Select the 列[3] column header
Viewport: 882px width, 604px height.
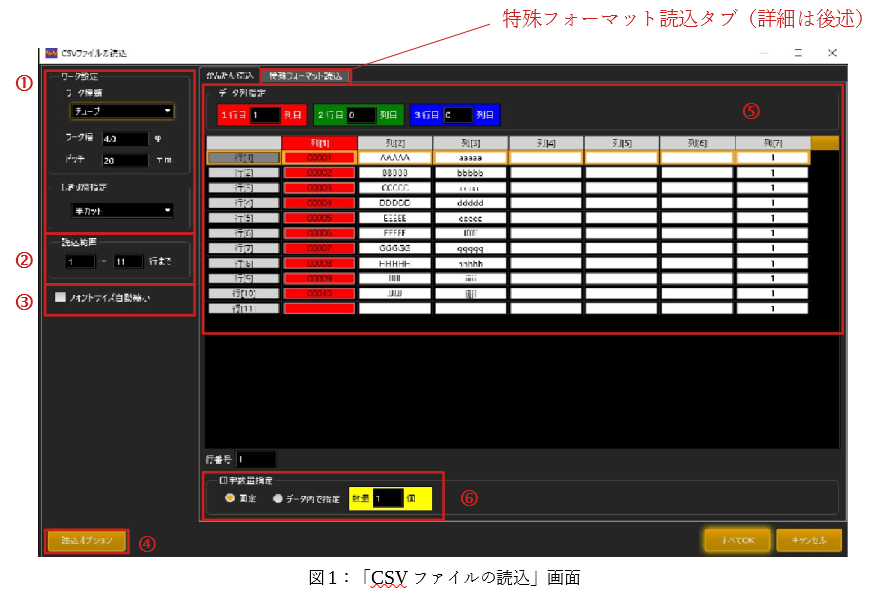tap(470, 143)
